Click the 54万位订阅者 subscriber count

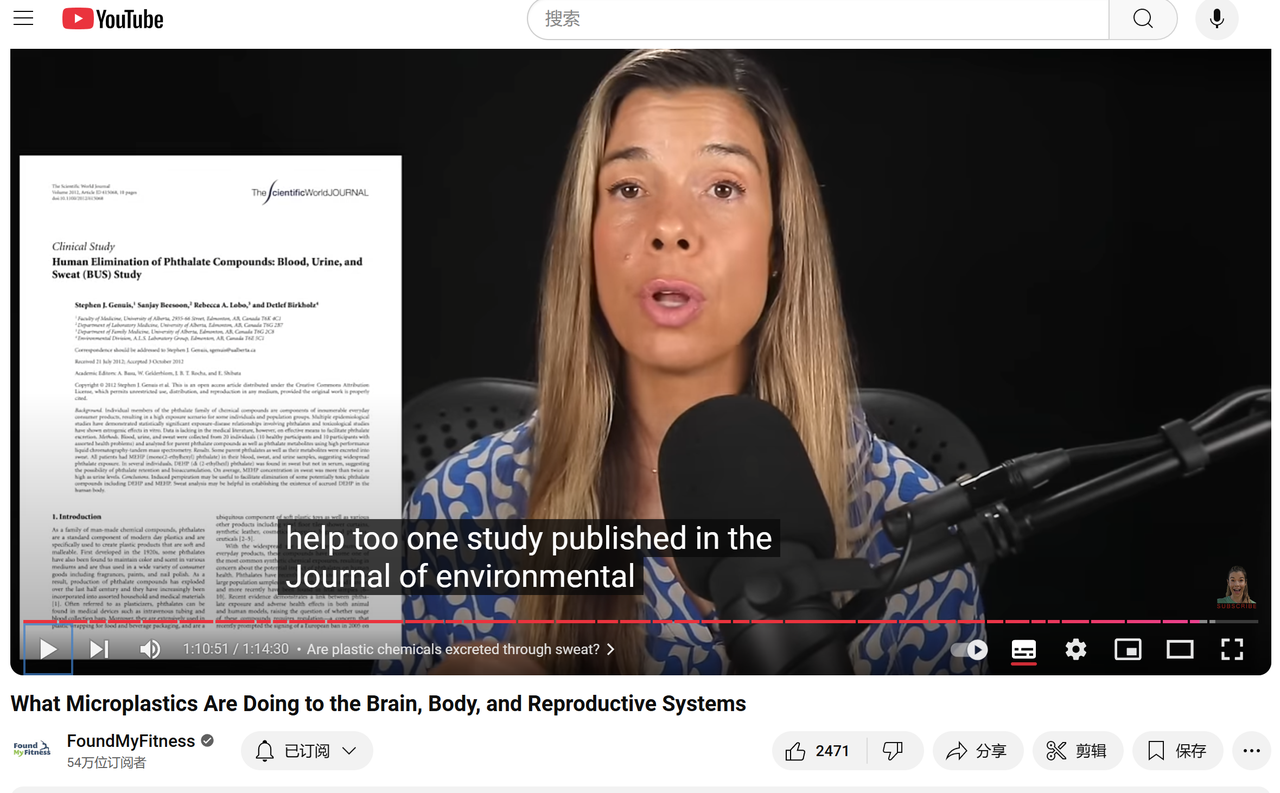click(x=107, y=763)
